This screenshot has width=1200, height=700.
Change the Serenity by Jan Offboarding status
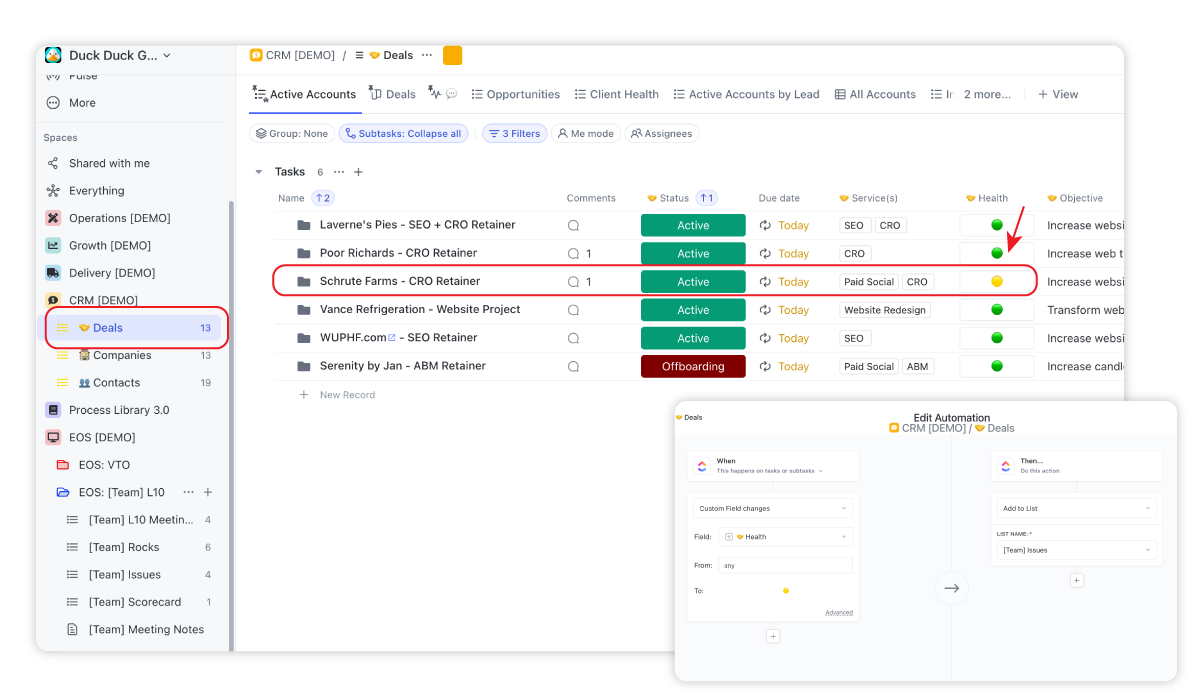(693, 366)
